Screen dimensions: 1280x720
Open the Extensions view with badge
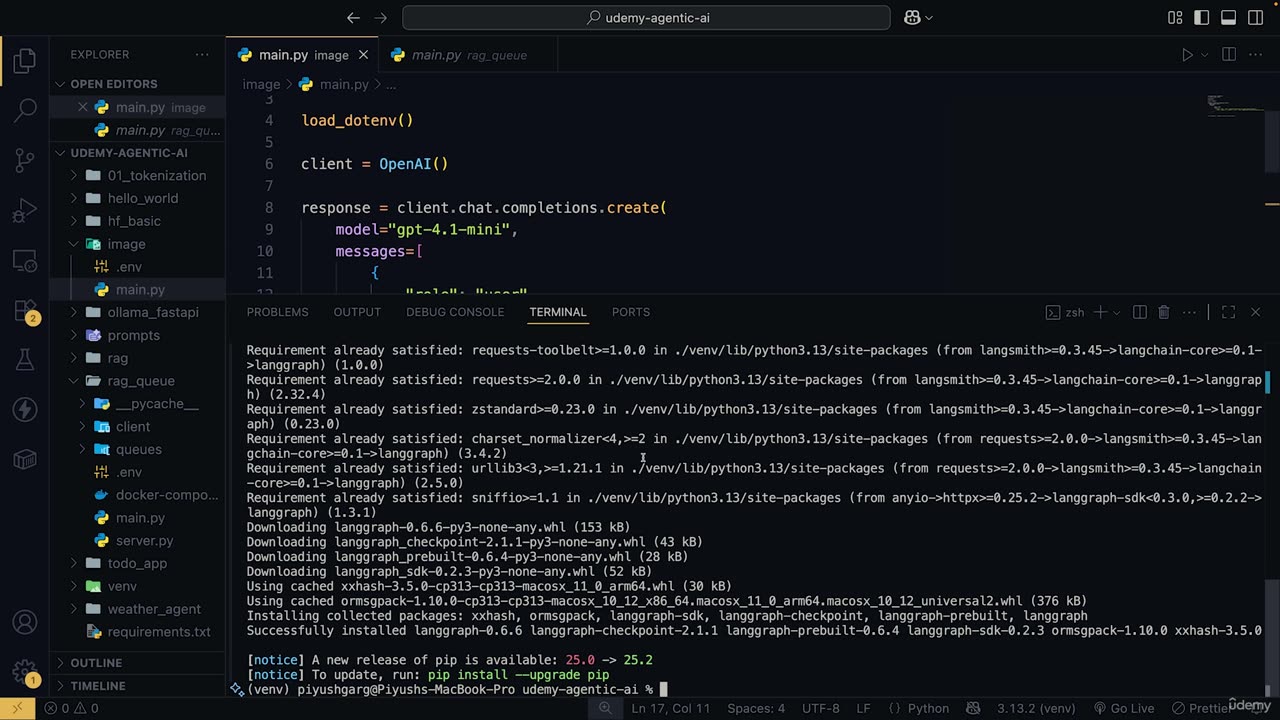25,311
